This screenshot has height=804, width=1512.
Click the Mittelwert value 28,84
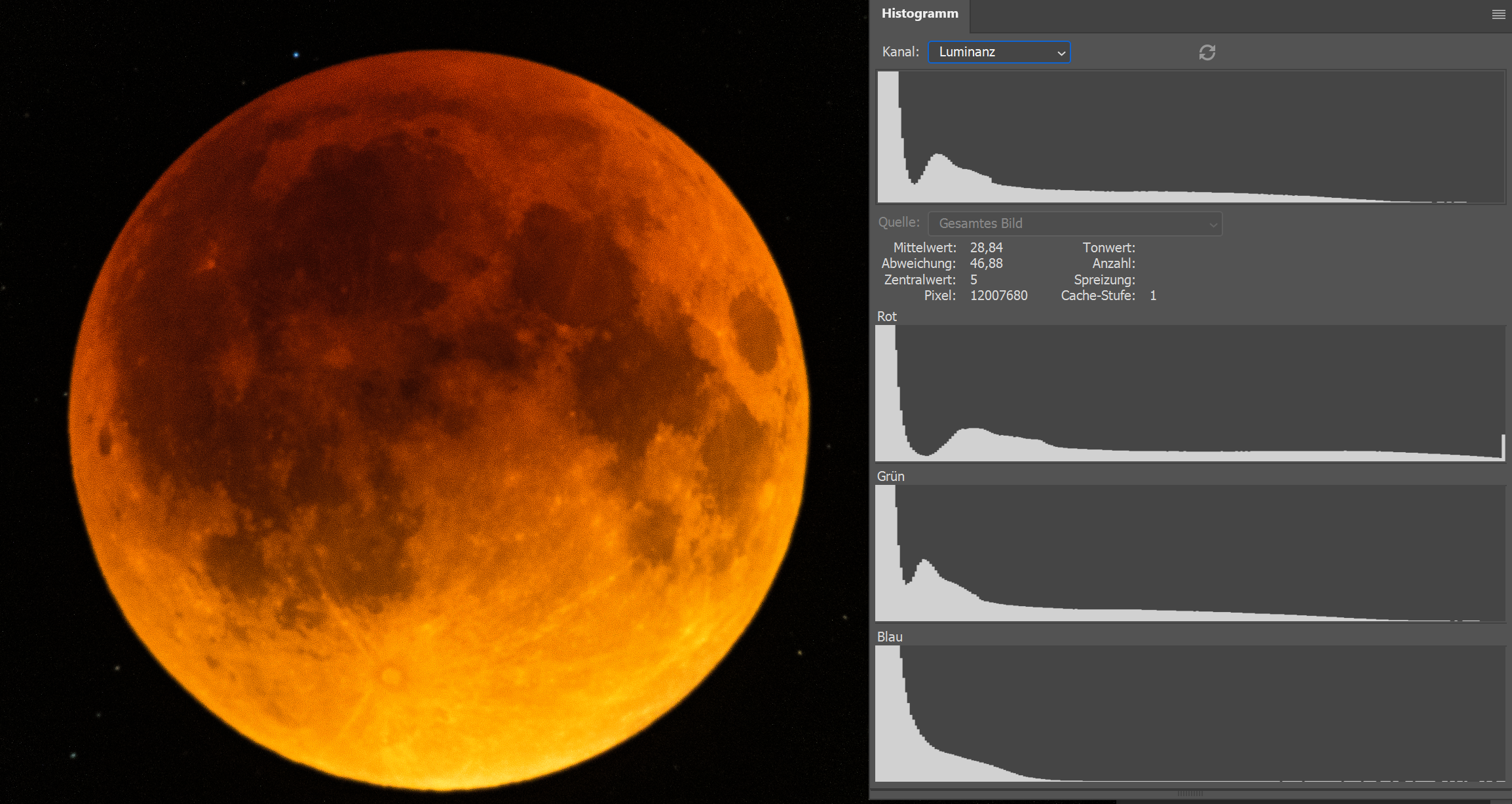pos(986,248)
